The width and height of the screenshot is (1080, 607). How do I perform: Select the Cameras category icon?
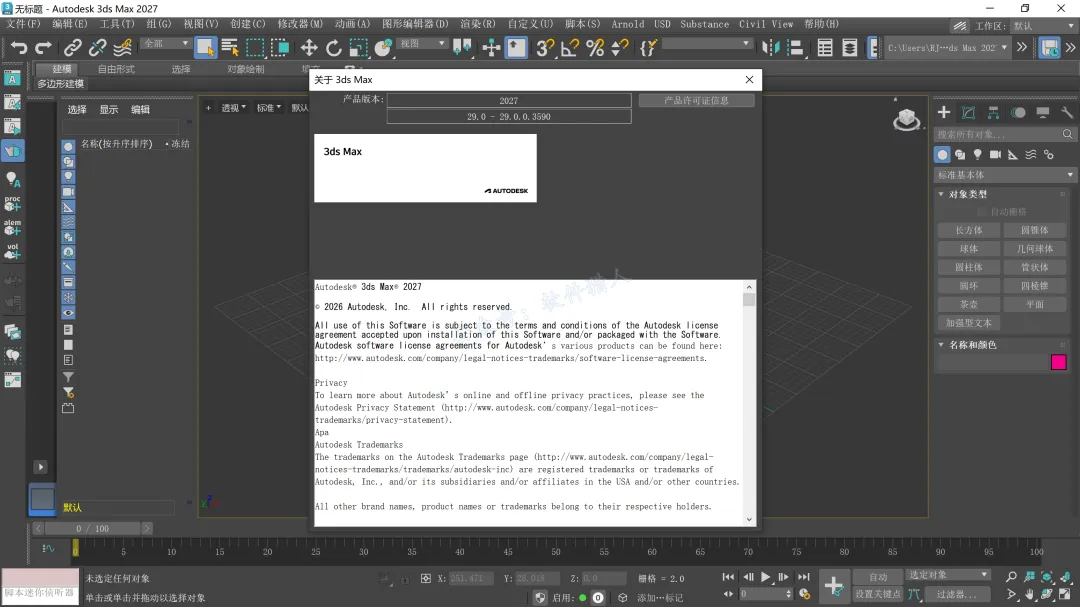tap(995, 154)
